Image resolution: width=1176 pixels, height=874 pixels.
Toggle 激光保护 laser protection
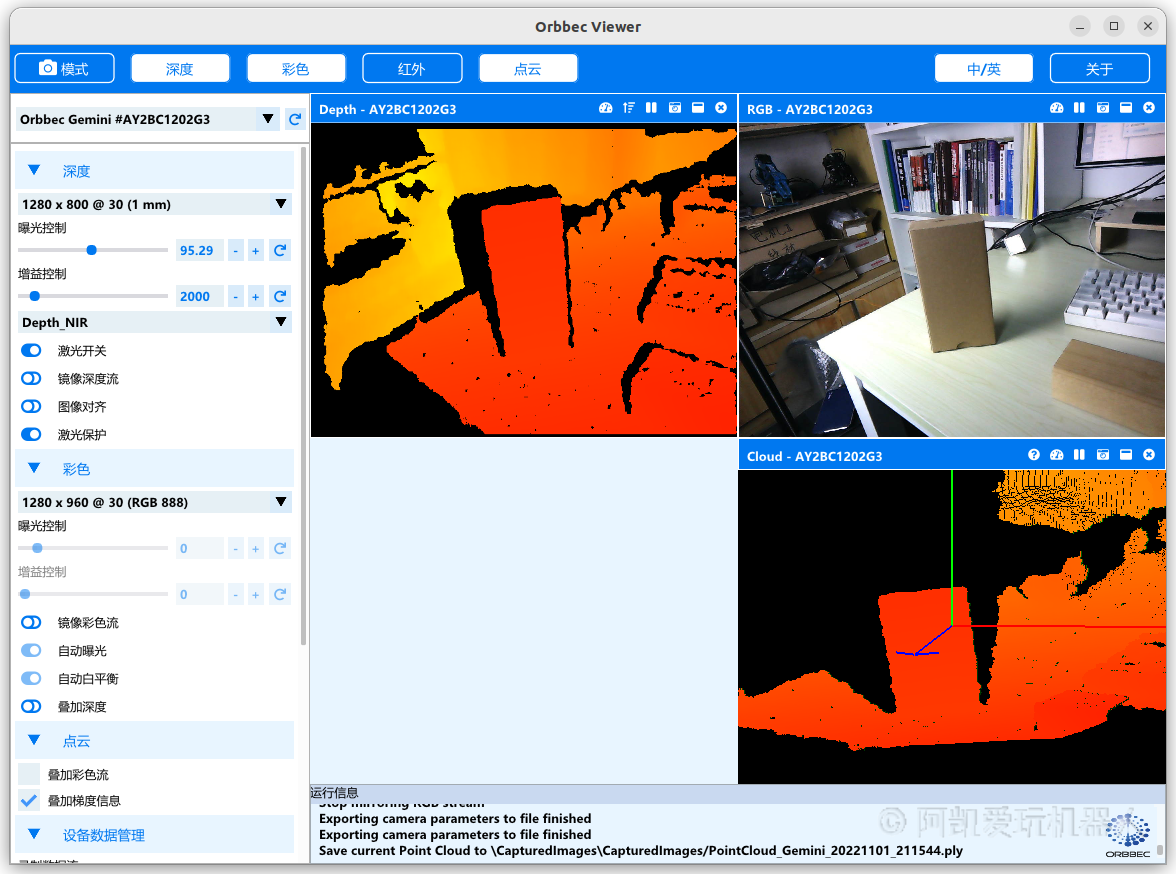click(32, 434)
